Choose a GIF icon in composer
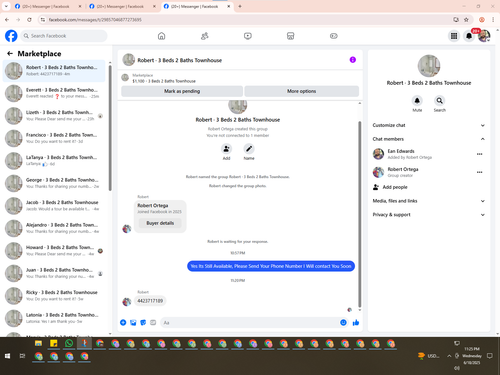This screenshot has width=500, height=375. click(153, 322)
